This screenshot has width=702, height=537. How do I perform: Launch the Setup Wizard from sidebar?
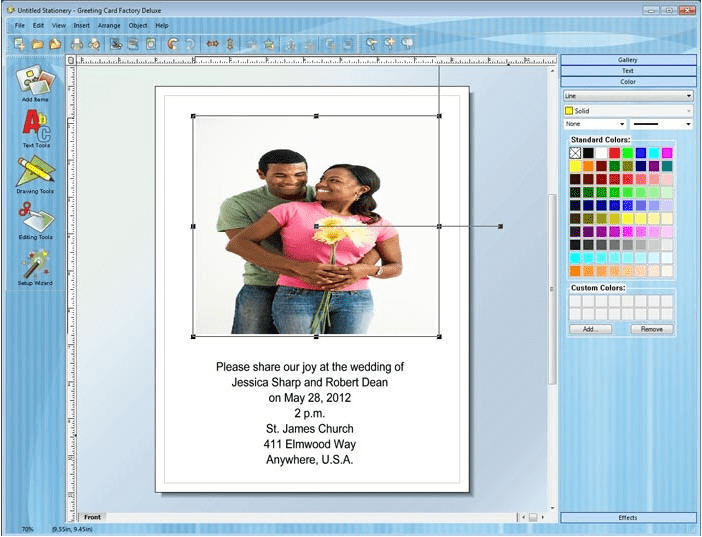coord(35,268)
